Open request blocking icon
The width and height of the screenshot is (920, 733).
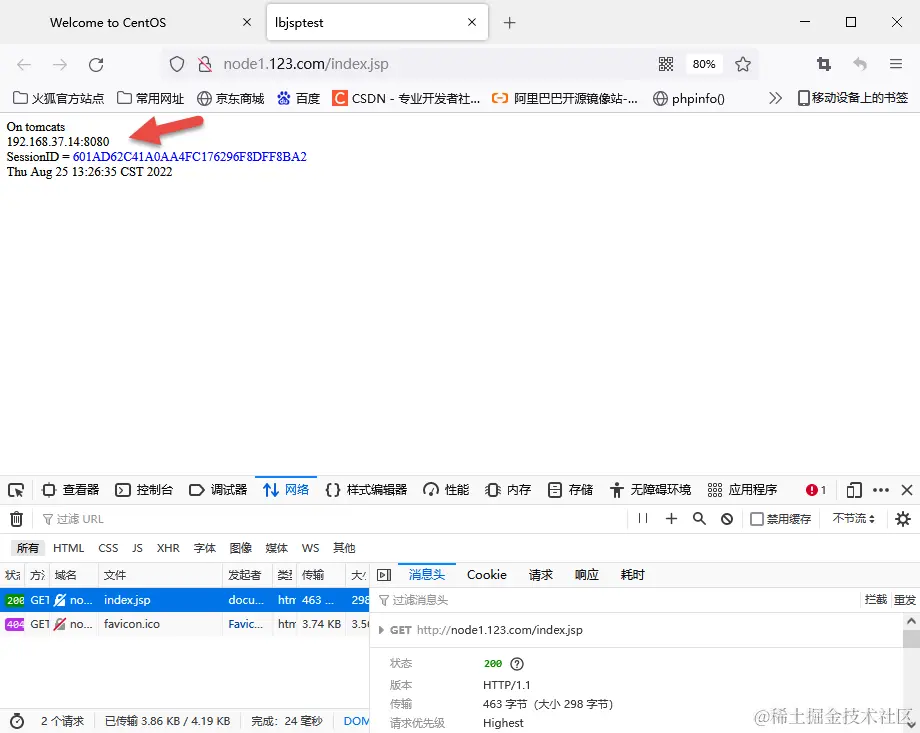point(727,519)
